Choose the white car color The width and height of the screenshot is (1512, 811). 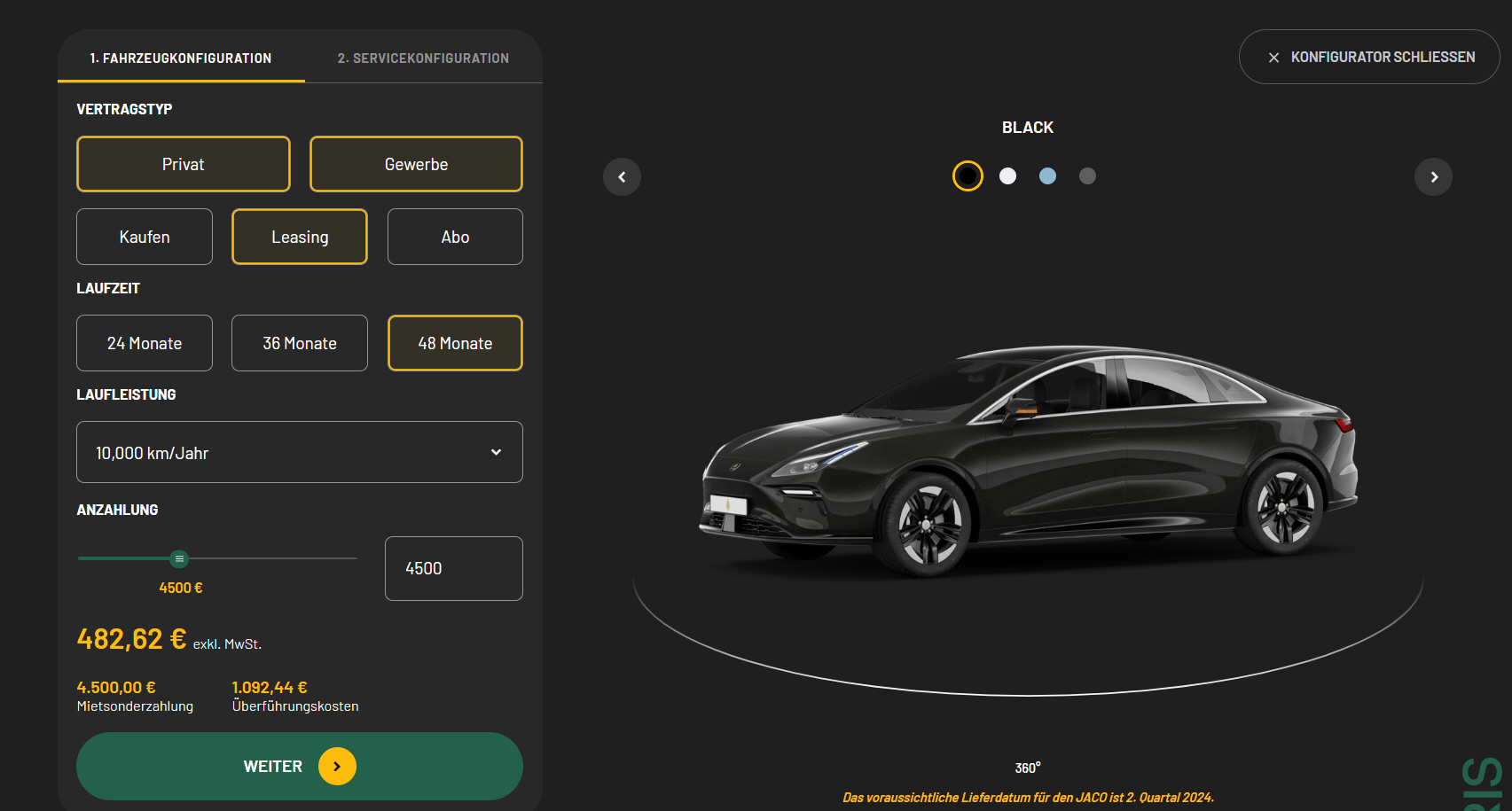(x=1007, y=176)
